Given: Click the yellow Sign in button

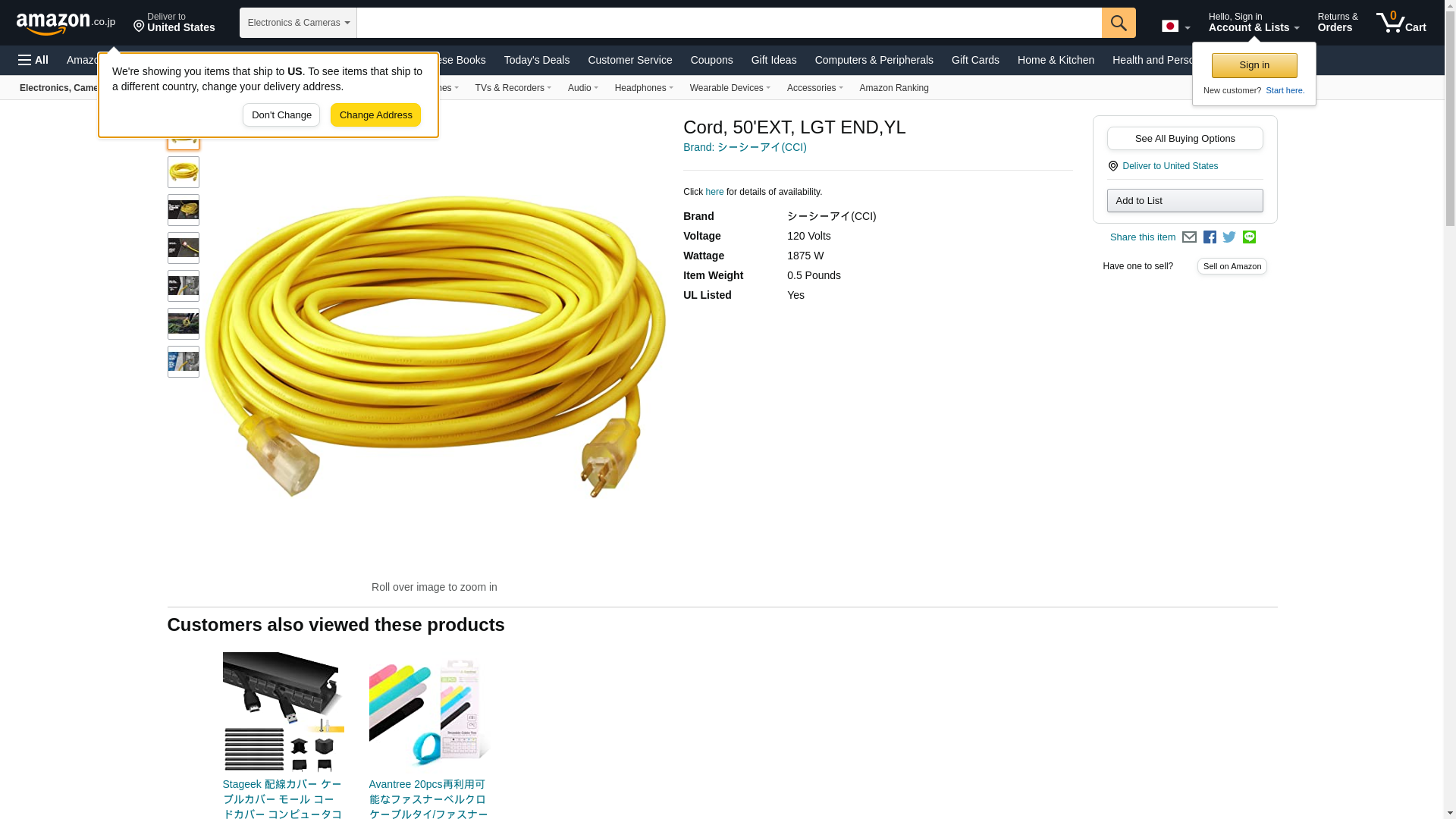Looking at the screenshot, I should [1254, 65].
